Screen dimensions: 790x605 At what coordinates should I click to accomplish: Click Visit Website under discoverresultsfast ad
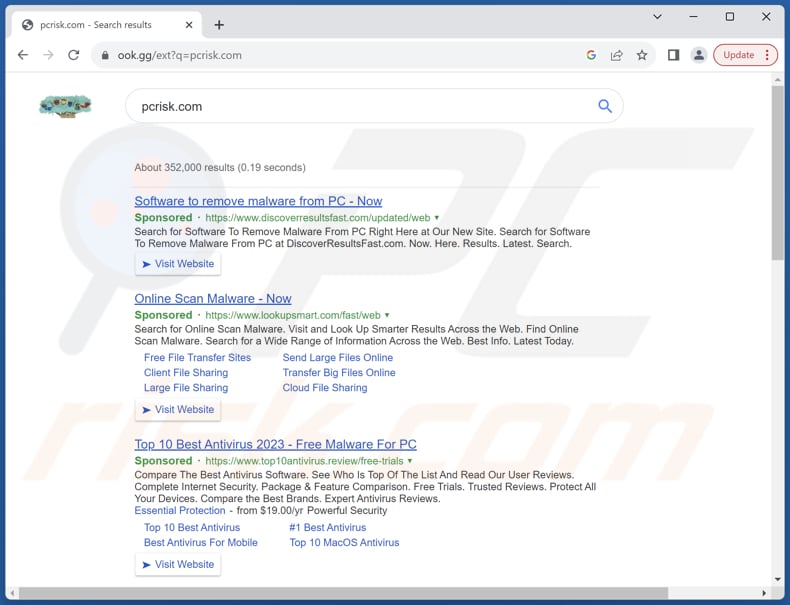178,264
